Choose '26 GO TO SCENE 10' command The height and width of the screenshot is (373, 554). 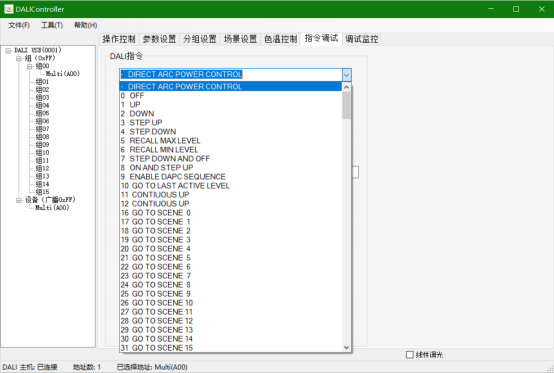(231, 303)
